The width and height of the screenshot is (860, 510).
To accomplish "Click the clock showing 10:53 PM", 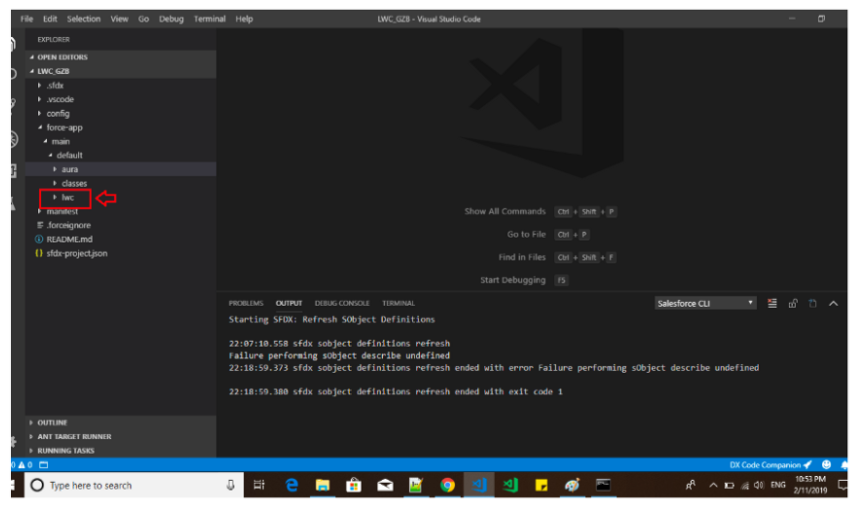I will tap(810, 485).
